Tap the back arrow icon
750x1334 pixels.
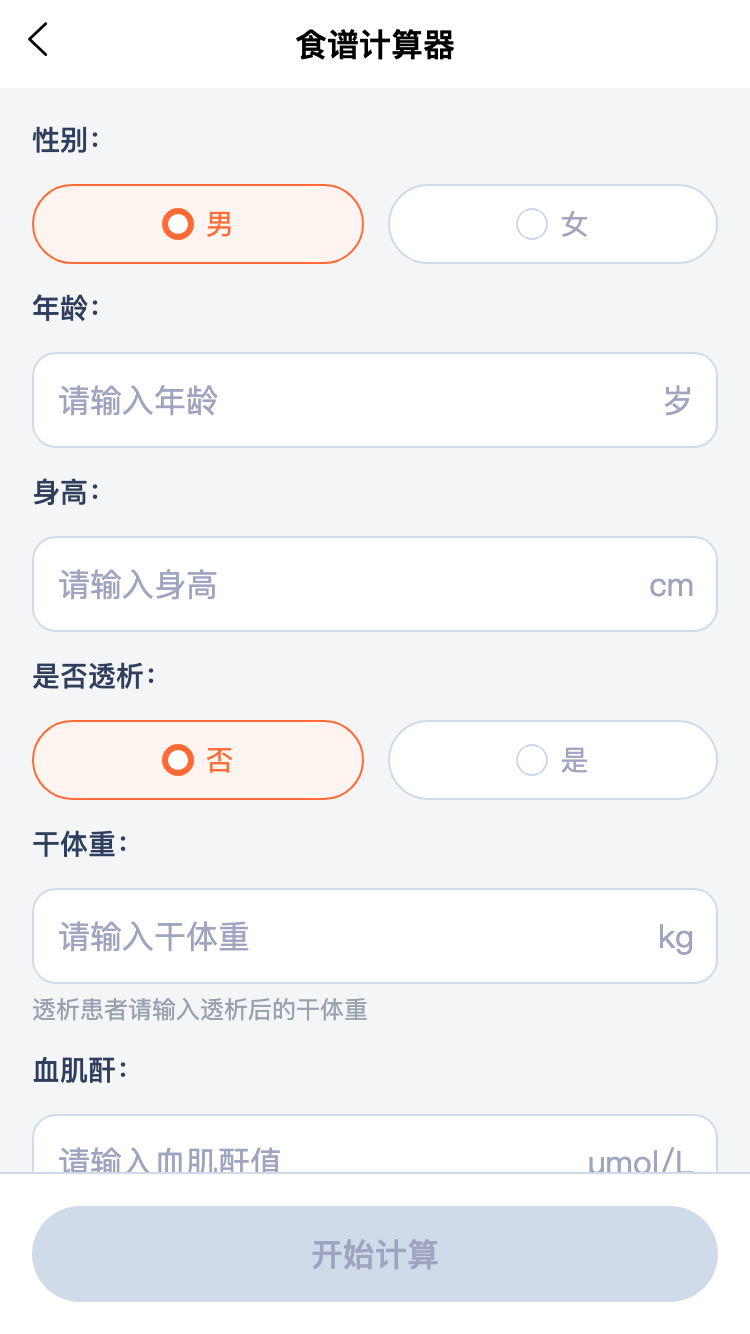coord(38,41)
